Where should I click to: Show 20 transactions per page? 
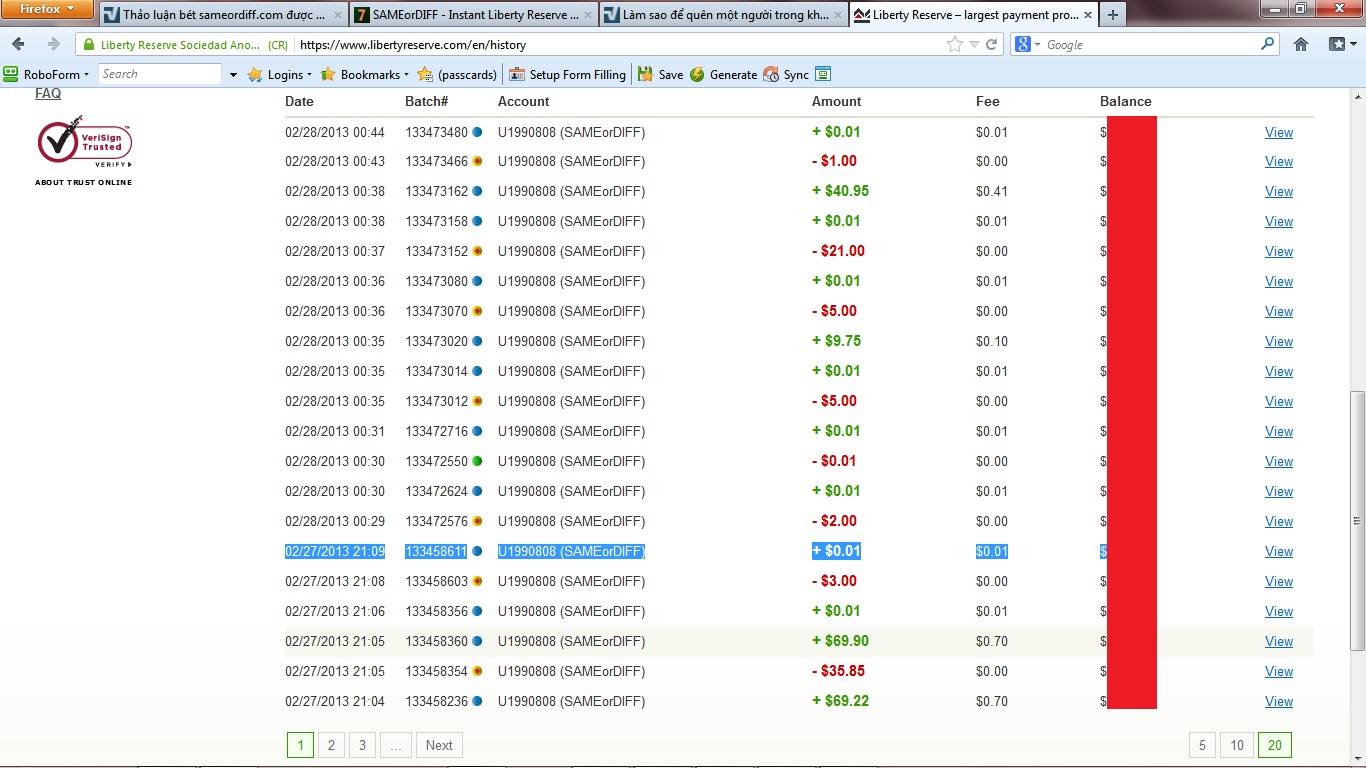pyautogui.click(x=1275, y=745)
